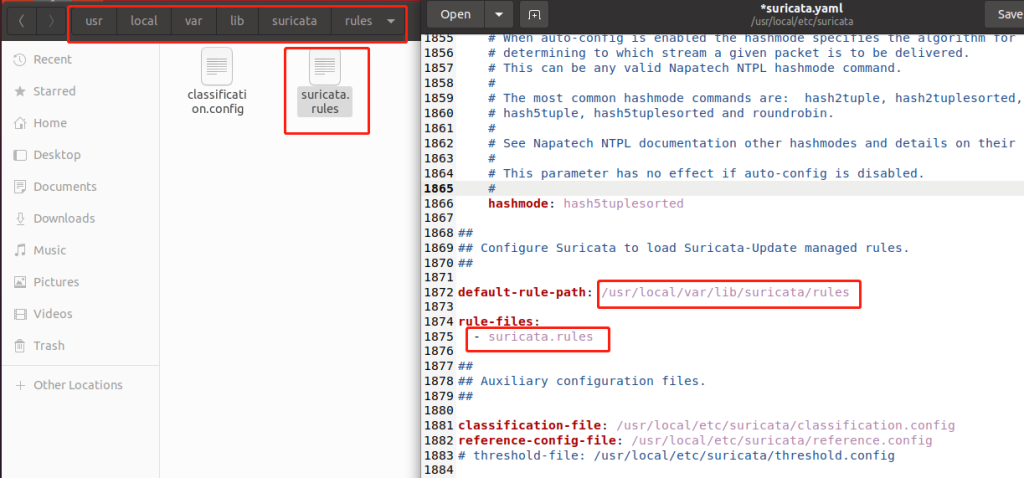
Task: Click the Downloads arrow icon in sidebar
Action: (x=20, y=218)
